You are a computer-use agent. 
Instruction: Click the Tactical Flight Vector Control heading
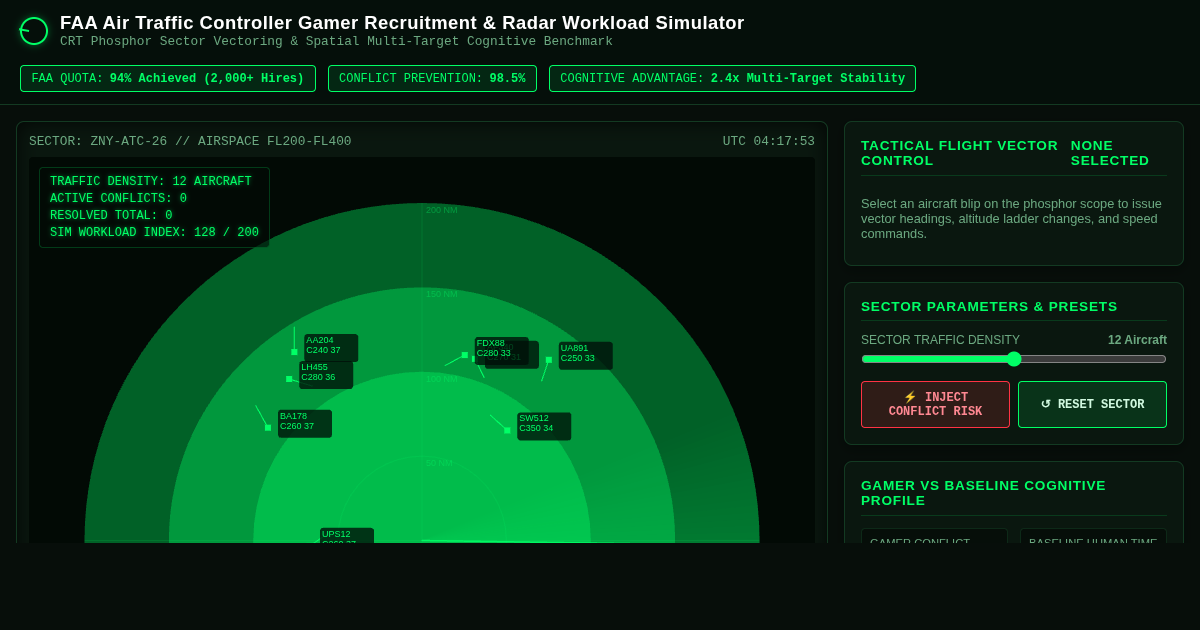[960, 153]
